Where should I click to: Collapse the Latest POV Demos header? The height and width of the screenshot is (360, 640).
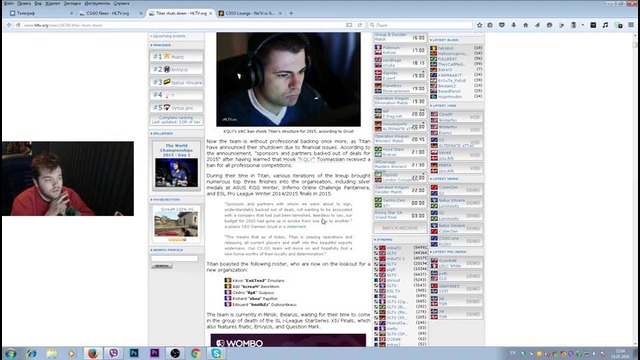click(x=449, y=252)
